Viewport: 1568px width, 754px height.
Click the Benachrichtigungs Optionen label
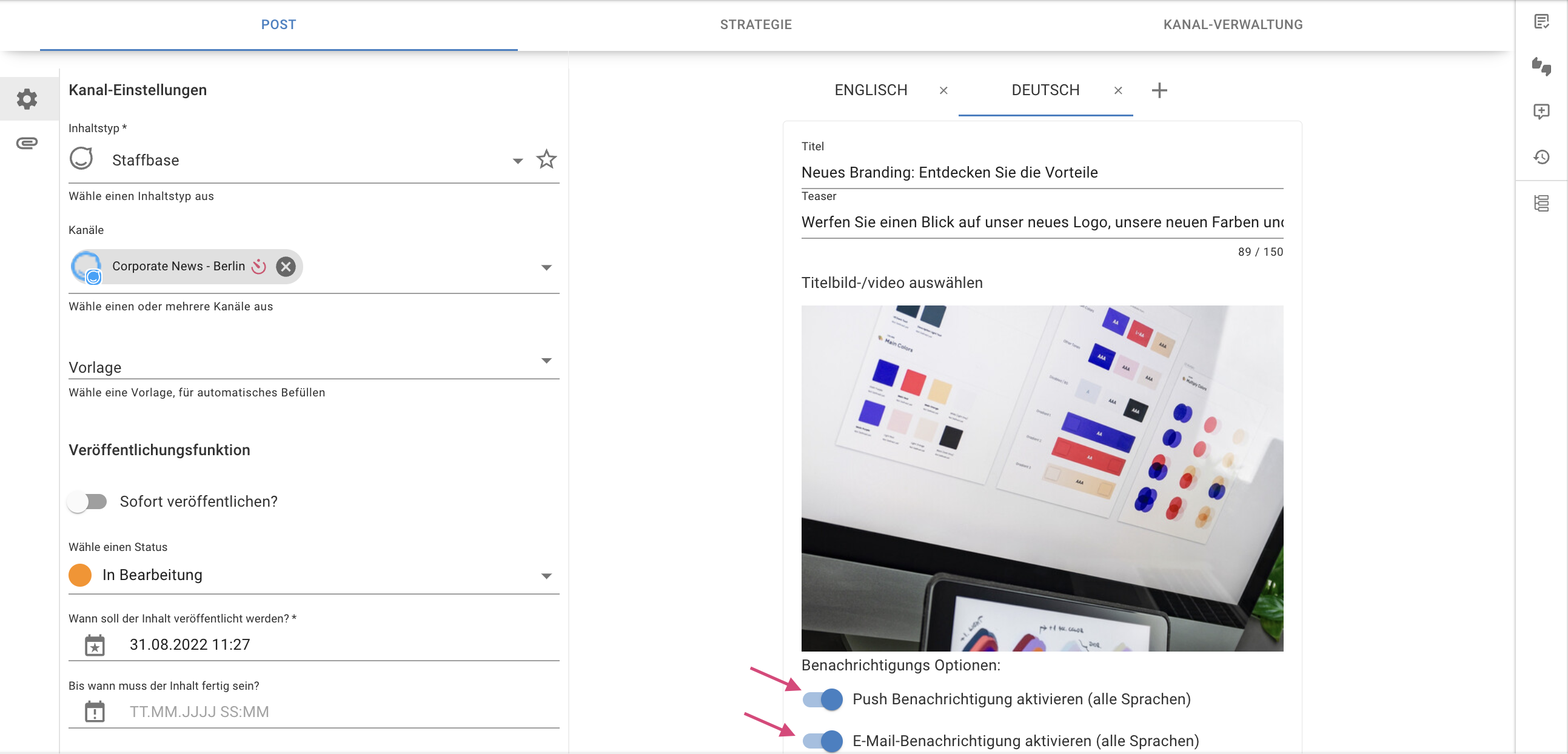pyautogui.click(x=901, y=665)
